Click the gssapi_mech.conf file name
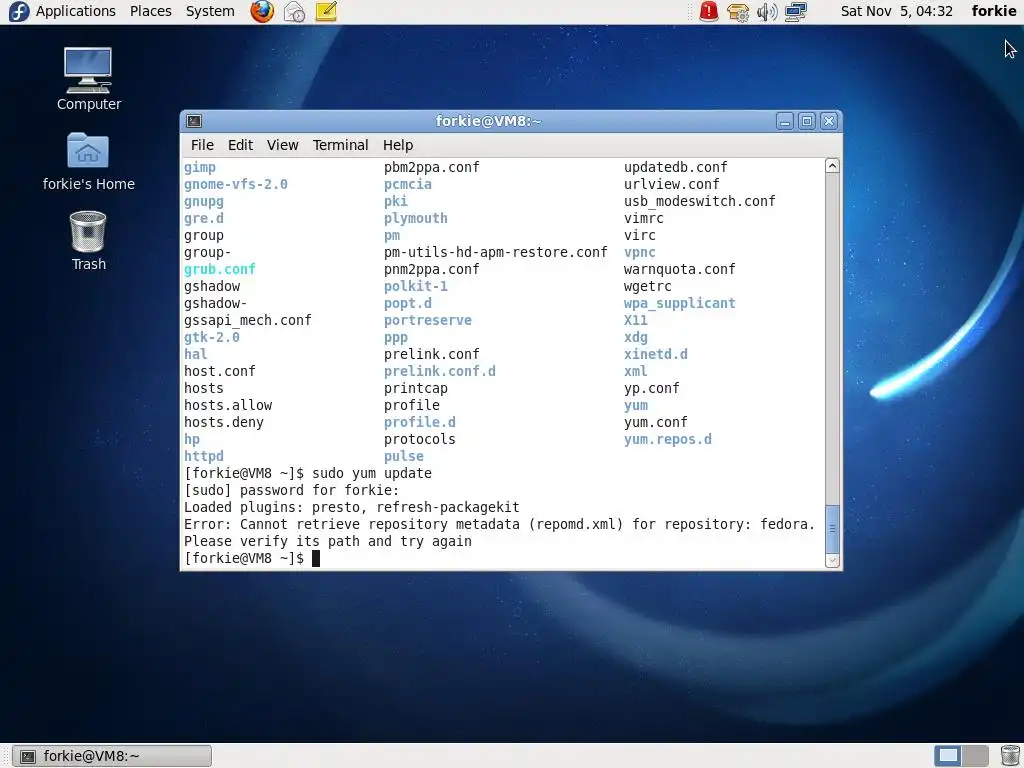Screen dimensions: 1024x768 [248, 320]
